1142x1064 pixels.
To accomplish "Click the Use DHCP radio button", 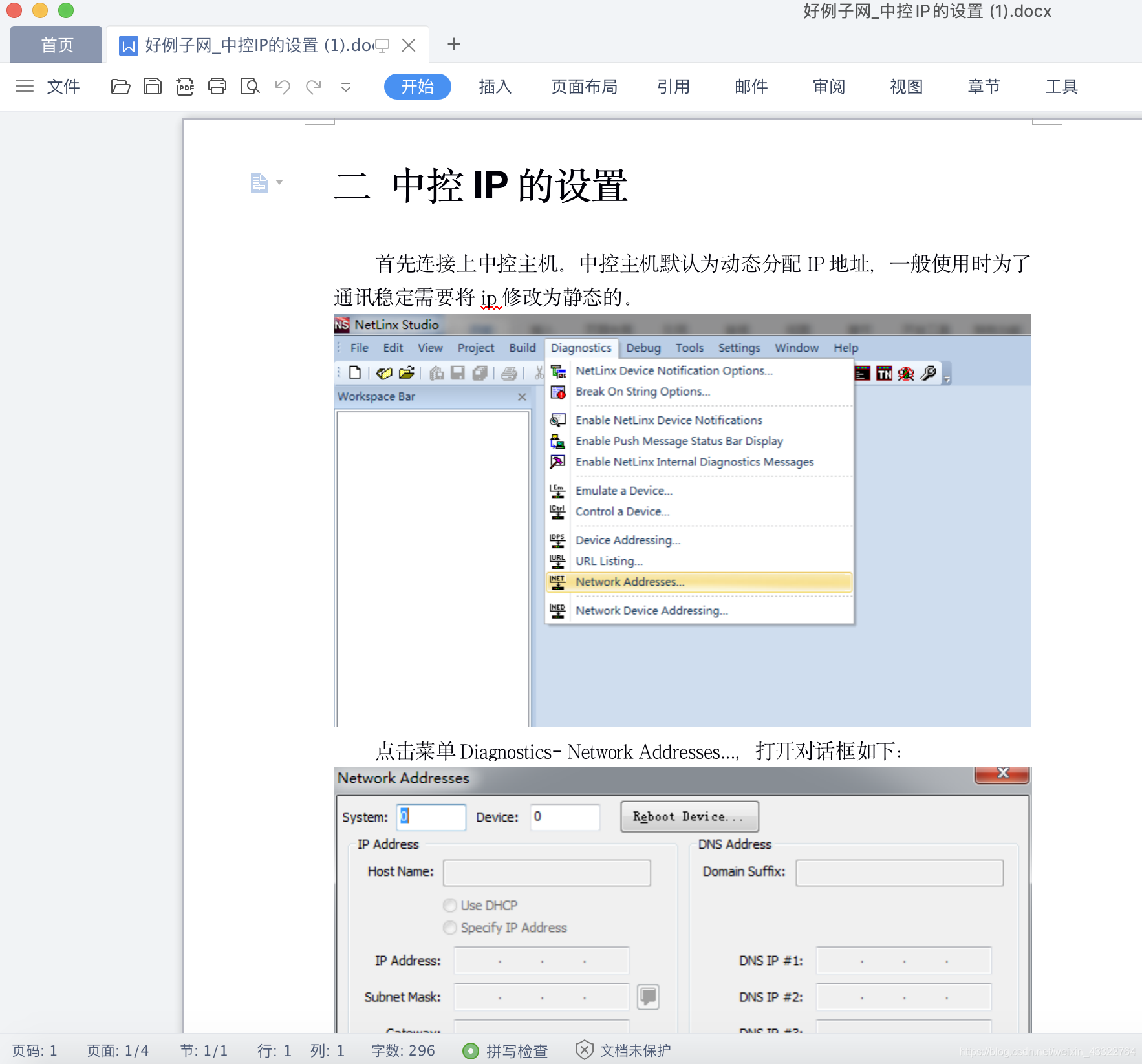I will [x=450, y=905].
